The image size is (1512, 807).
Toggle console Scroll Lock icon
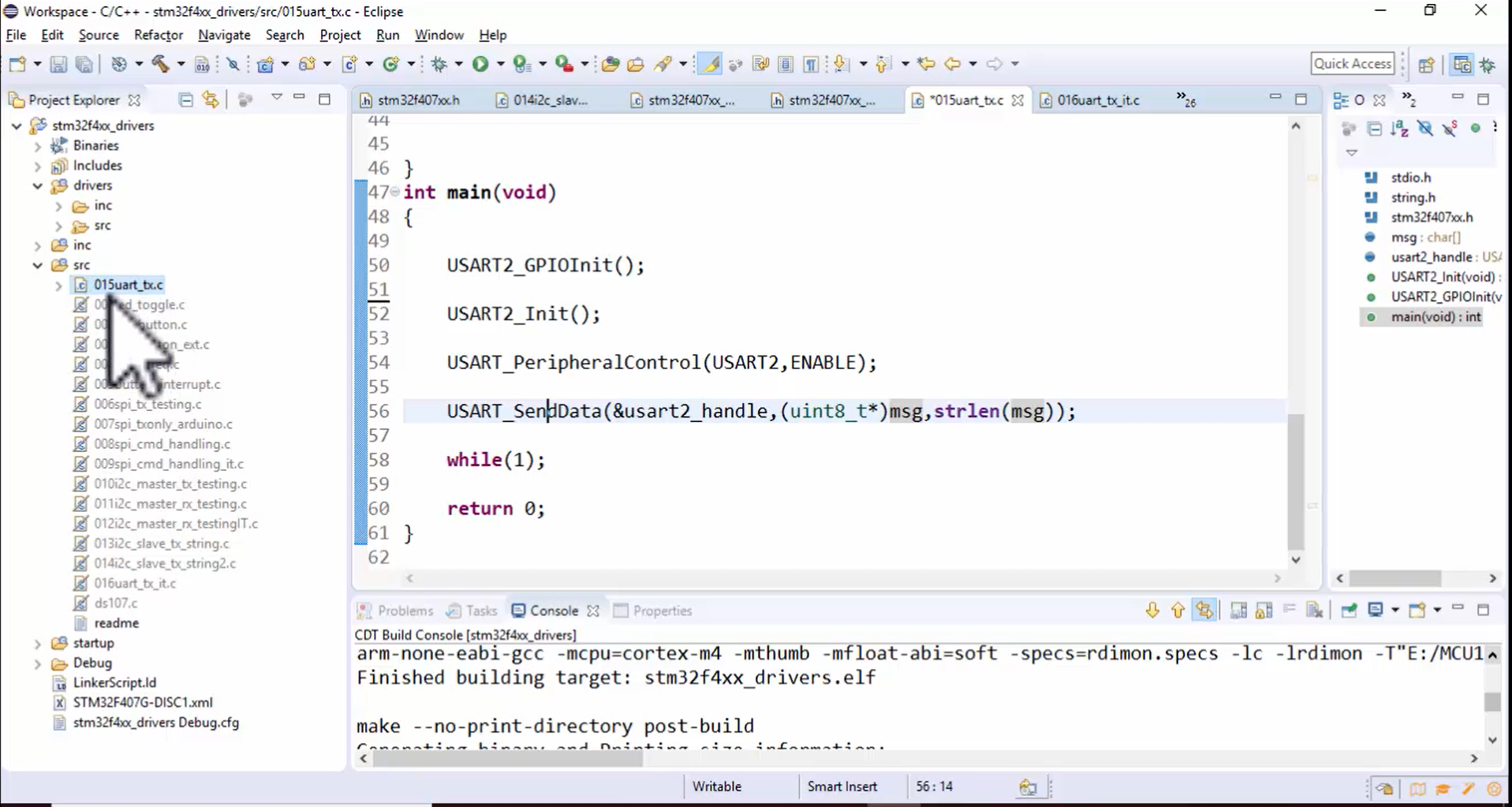[x=1264, y=611]
